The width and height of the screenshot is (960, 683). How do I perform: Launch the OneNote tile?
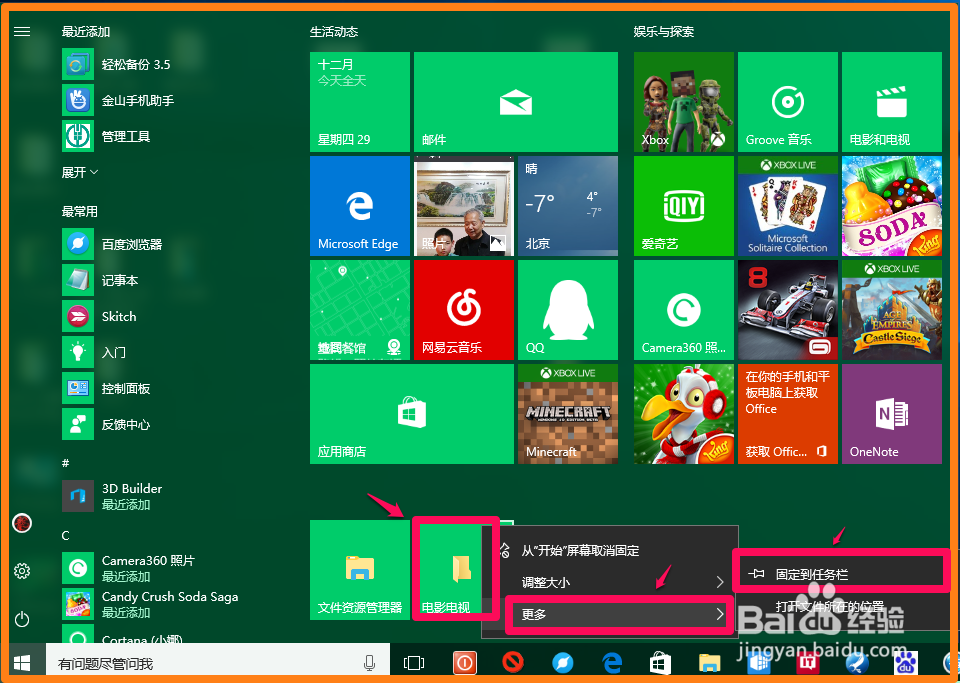coord(892,414)
